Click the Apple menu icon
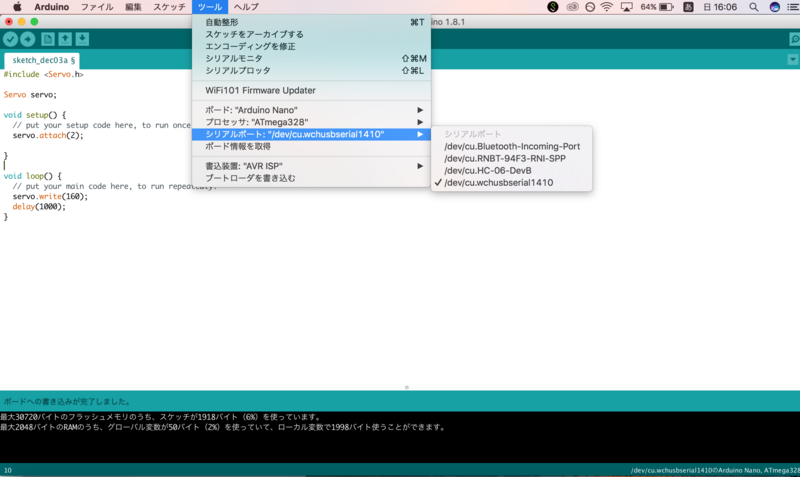800x477 pixels. pyautogui.click(x=17, y=7)
